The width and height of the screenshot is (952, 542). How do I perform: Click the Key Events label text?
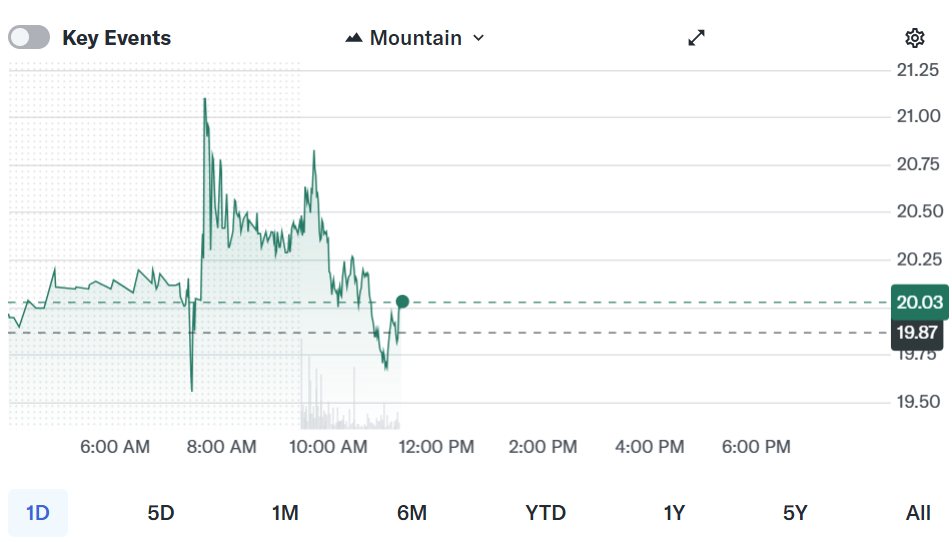[116, 38]
